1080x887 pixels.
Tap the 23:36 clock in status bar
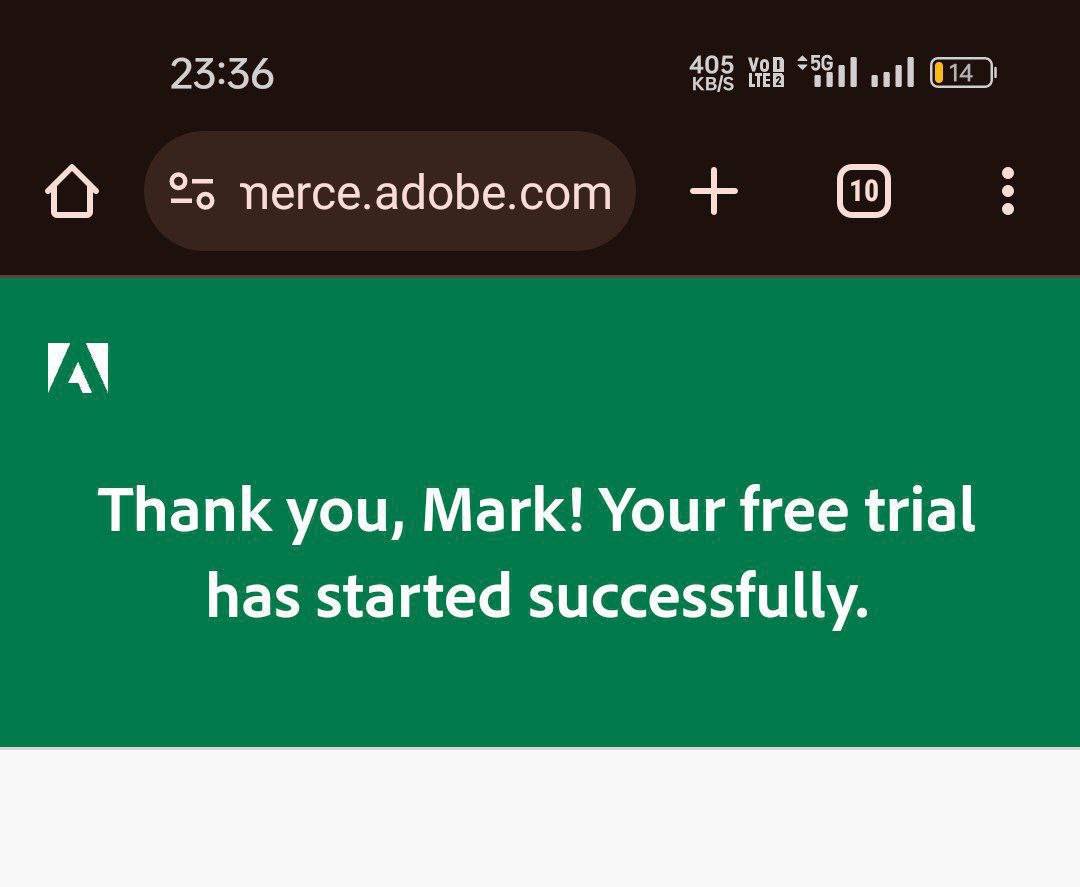pyautogui.click(x=222, y=74)
